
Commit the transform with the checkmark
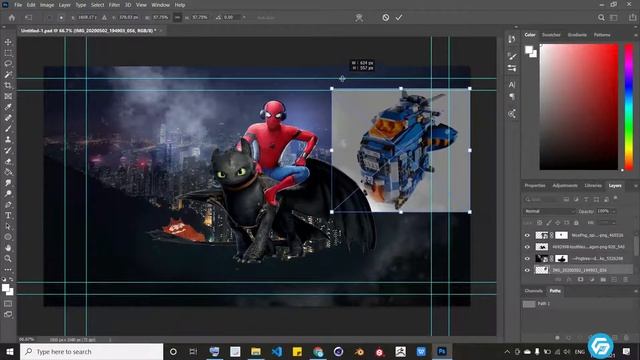coord(399,18)
